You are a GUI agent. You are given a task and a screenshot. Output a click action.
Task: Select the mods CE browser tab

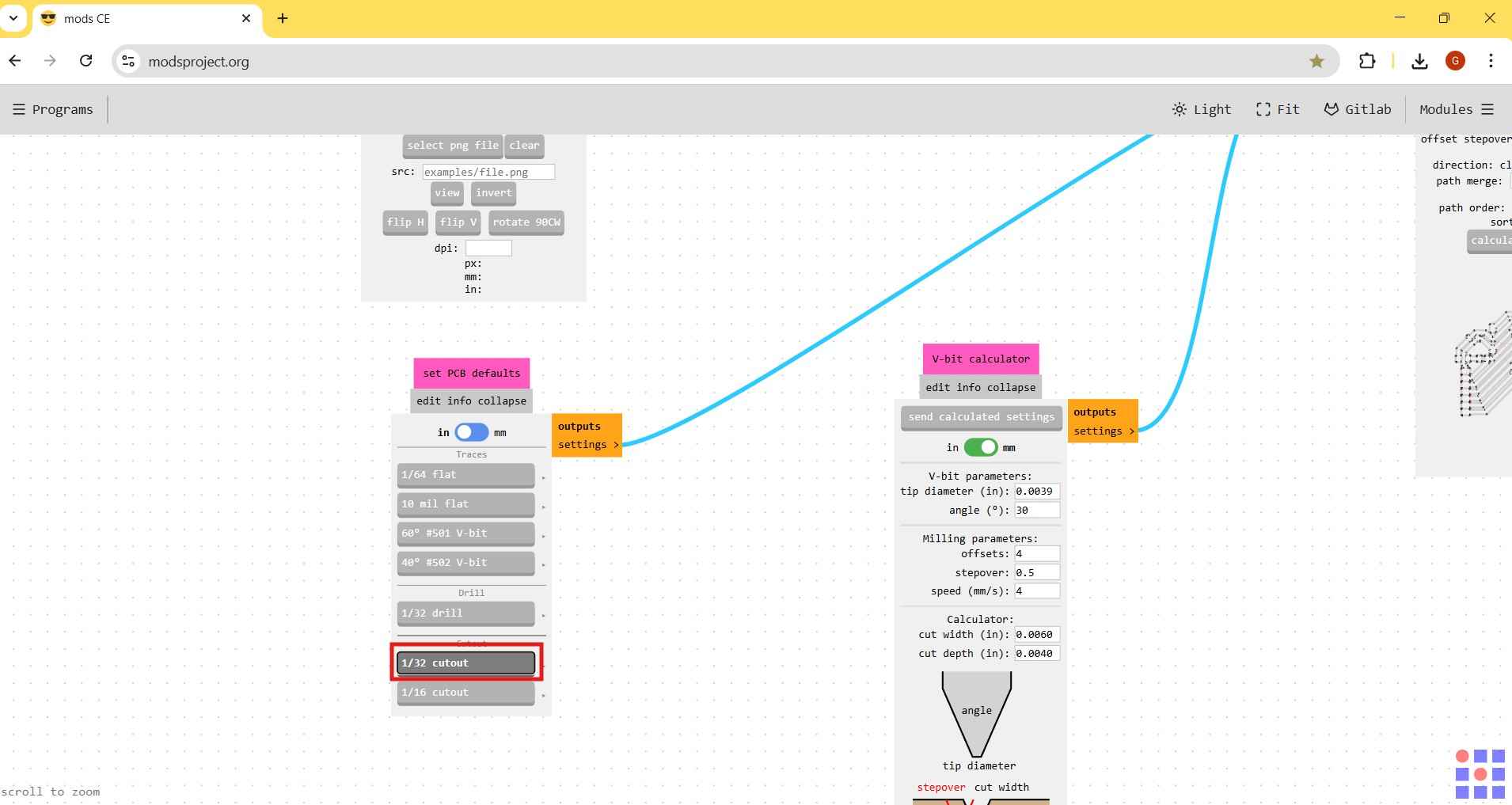tap(146, 18)
